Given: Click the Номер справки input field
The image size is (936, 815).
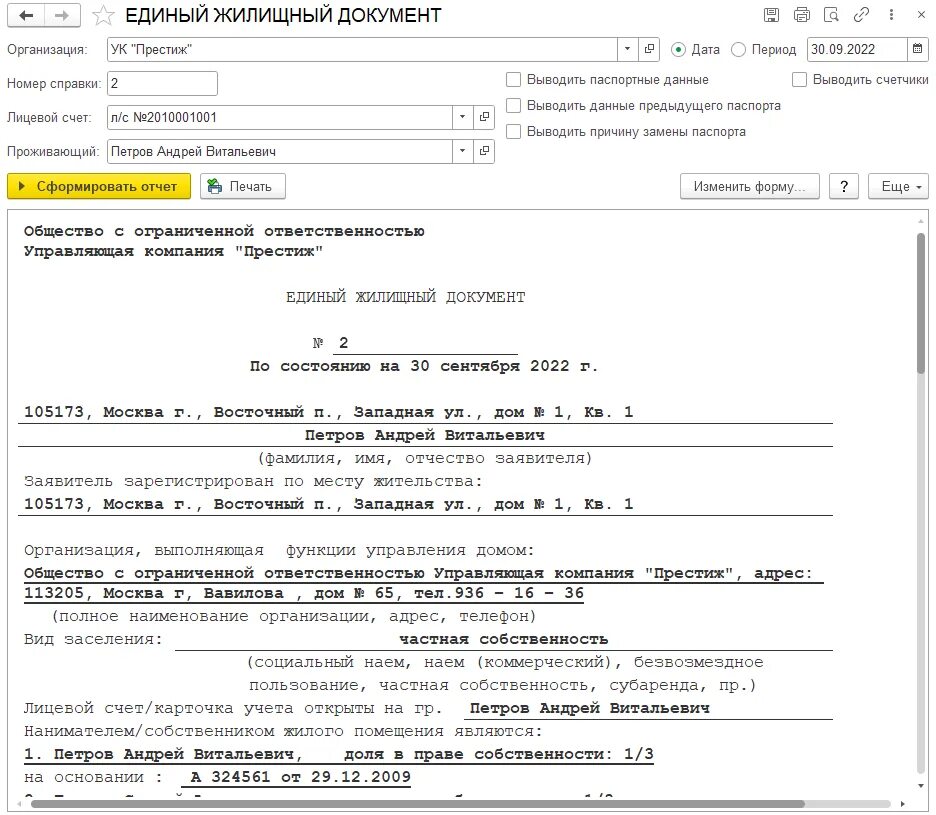Looking at the screenshot, I should (x=162, y=84).
